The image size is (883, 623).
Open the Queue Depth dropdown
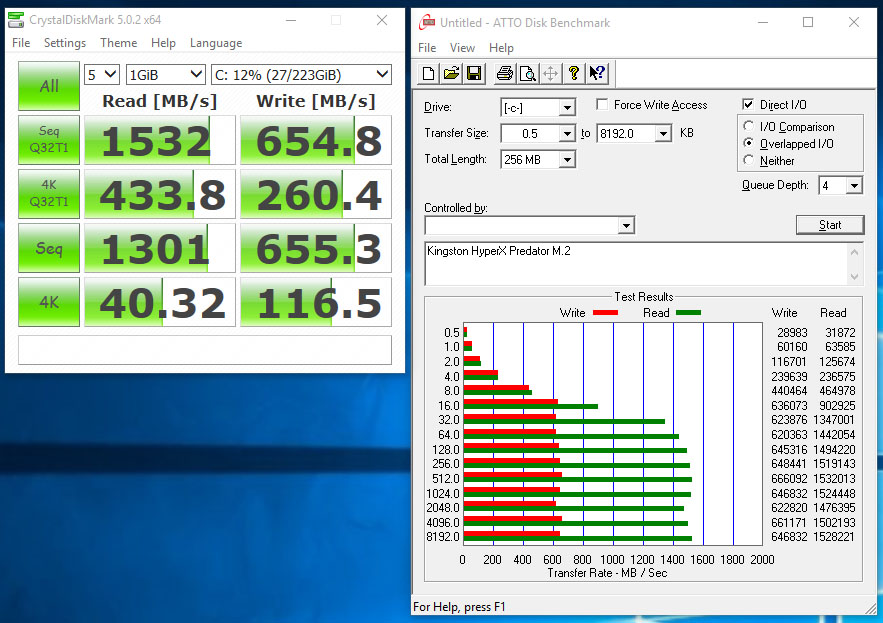[x=853, y=186]
